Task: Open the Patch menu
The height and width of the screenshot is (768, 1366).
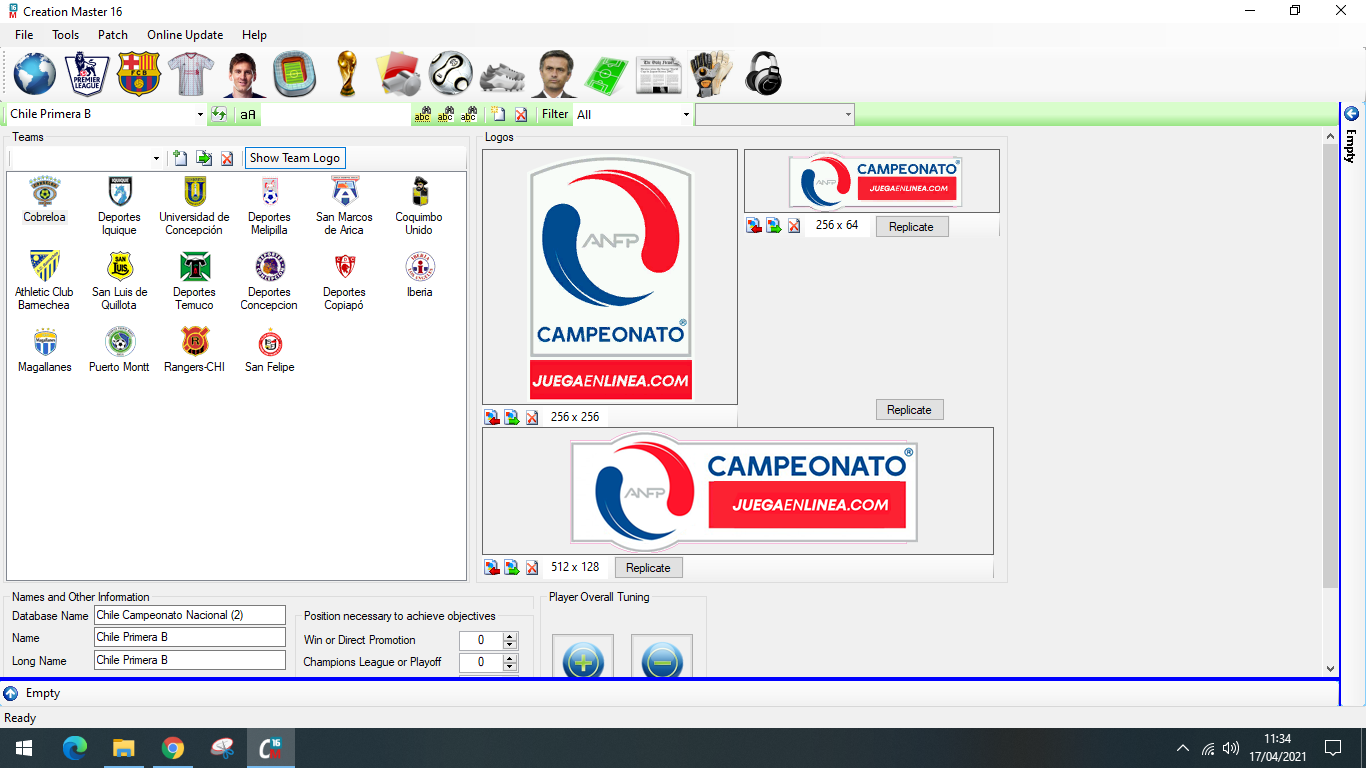Action: 113,34
